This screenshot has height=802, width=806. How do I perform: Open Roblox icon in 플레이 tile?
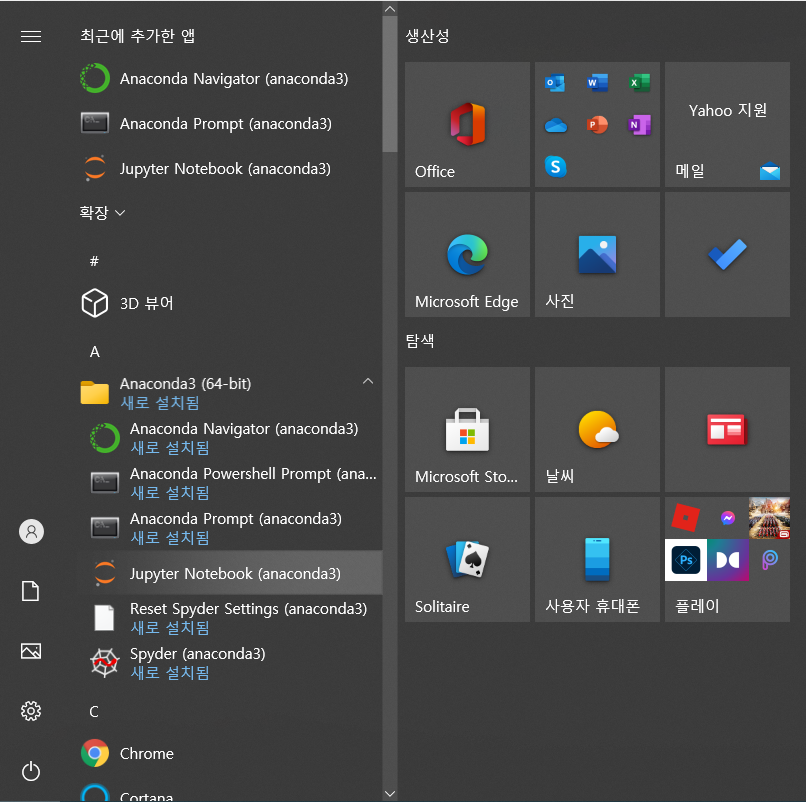686,518
